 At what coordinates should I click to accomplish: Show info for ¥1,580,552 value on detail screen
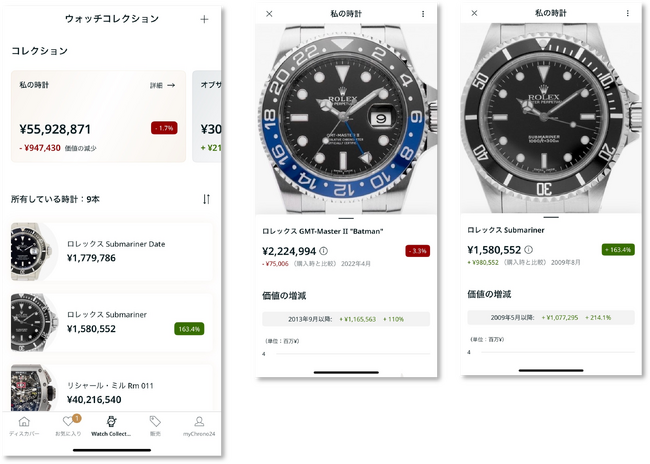click(529, 250)
